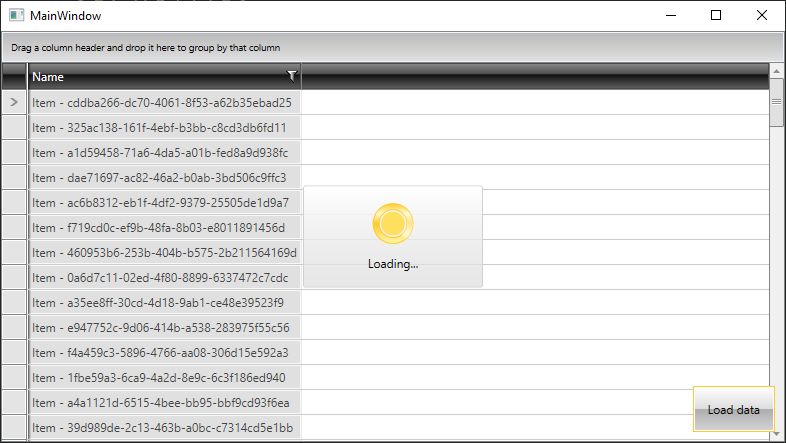Screen dimensions: 786x443
Task: Select row Item - dae71697-ac82-46a2-b0ab-3bd506c9ffc3
Action: [x=160, y=177]
